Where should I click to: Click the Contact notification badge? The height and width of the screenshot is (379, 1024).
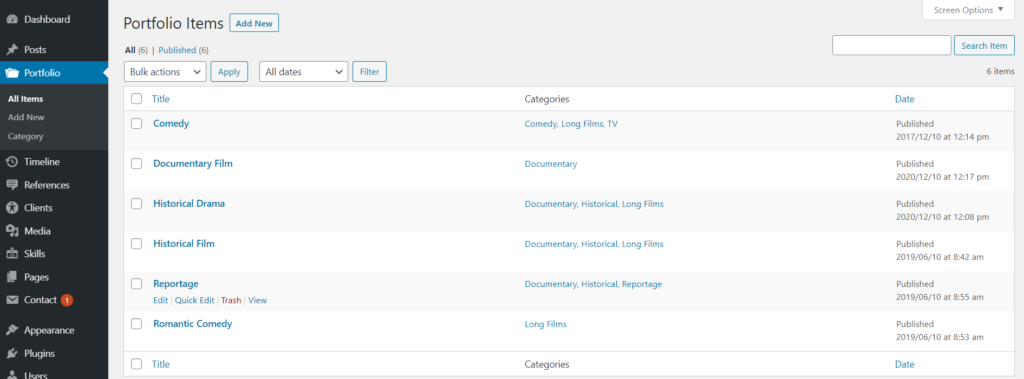pyautogui.click(x=67, y=300)
